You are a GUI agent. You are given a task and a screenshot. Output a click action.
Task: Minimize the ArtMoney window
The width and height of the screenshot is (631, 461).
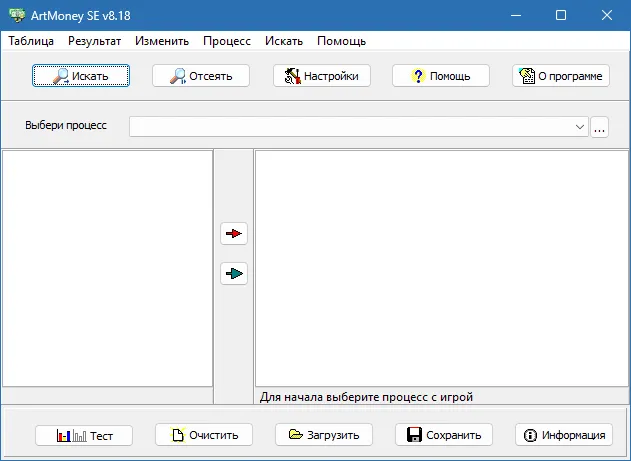[x=516, y=15]
